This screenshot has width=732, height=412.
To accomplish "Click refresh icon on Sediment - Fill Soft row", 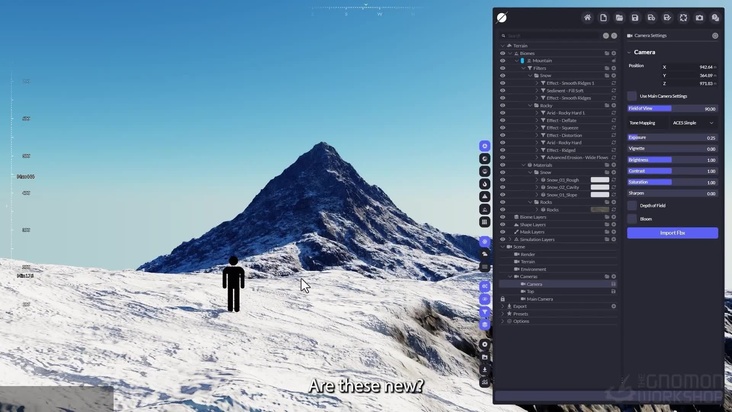I will (x=614, y=91).
